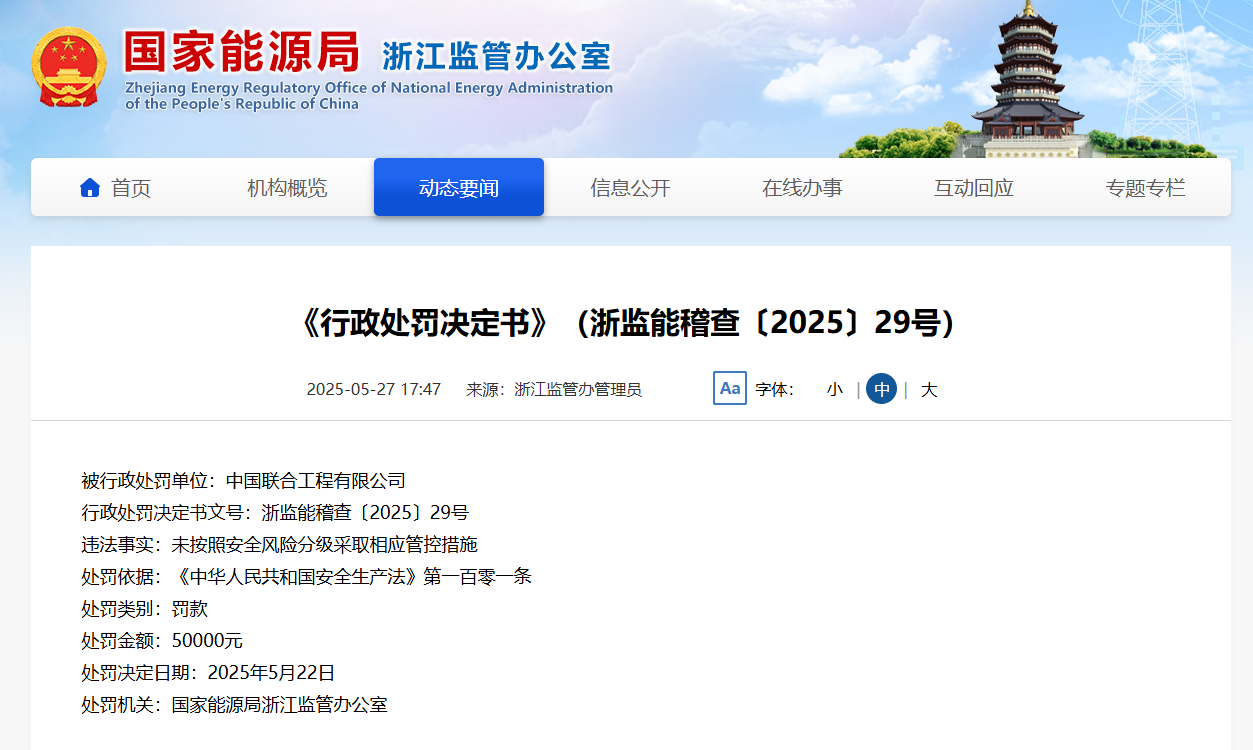Viewport: 1253px width, 750px height.
Task: Open the 机构概览 navigation item
Action: coord(287,187)
